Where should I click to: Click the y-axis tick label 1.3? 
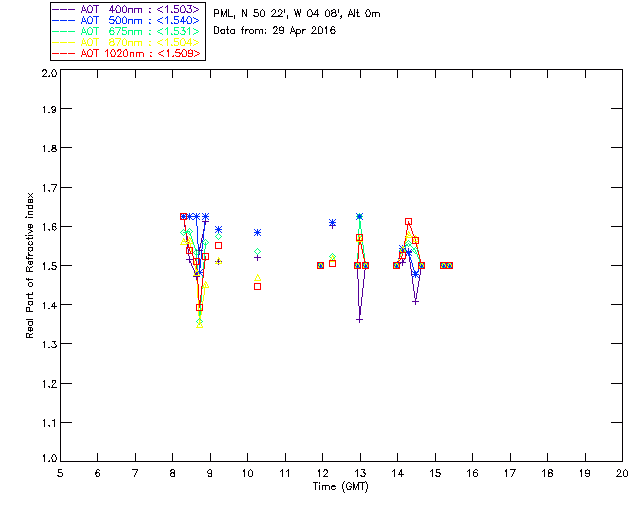click(x=49, y=345)
